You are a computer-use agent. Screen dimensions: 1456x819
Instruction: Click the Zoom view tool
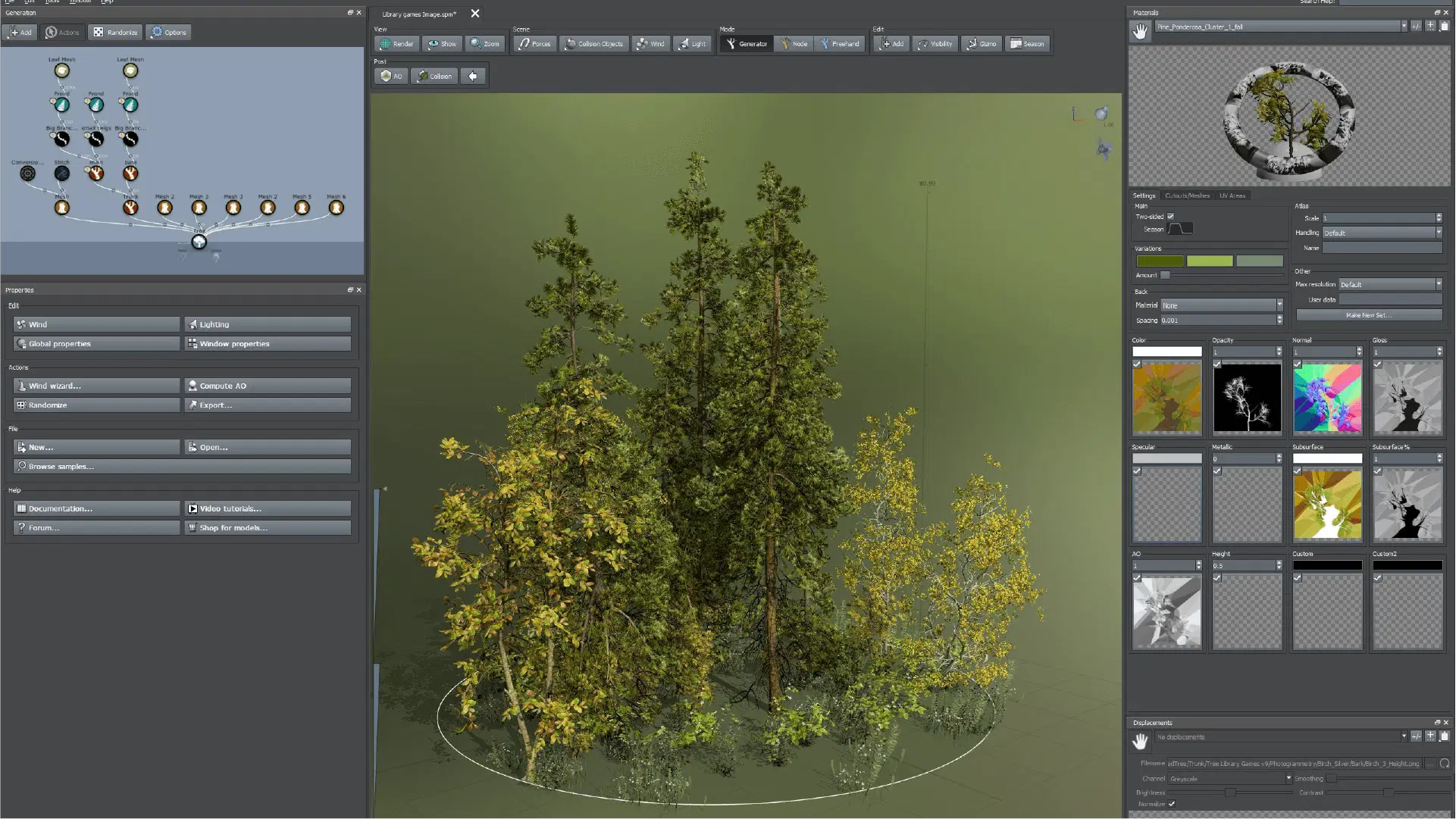484,44
